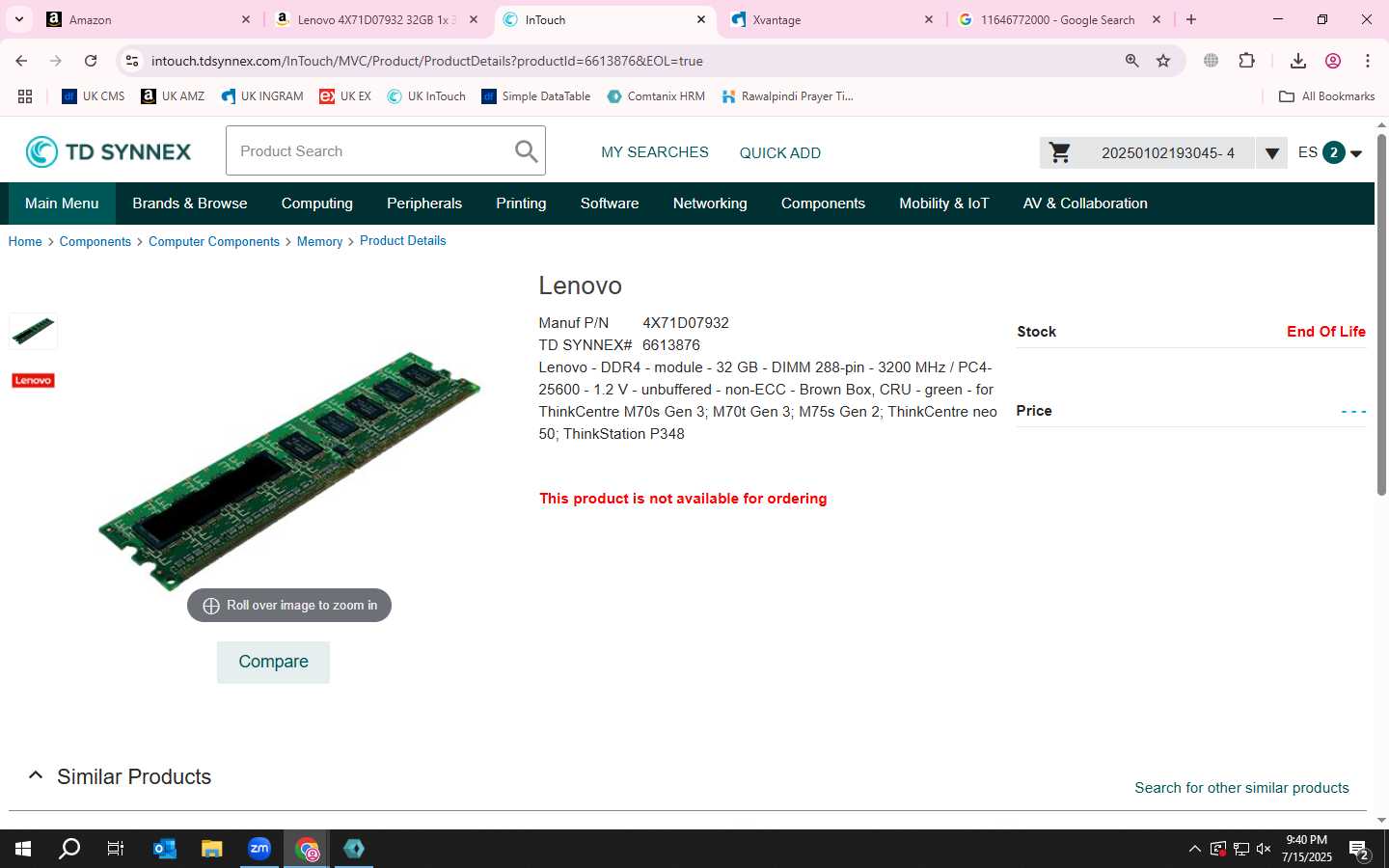Viewport: 1389px width, 868px height.
Task: Open File Explorer from the taskbar
Action: (x=211, y=849)
